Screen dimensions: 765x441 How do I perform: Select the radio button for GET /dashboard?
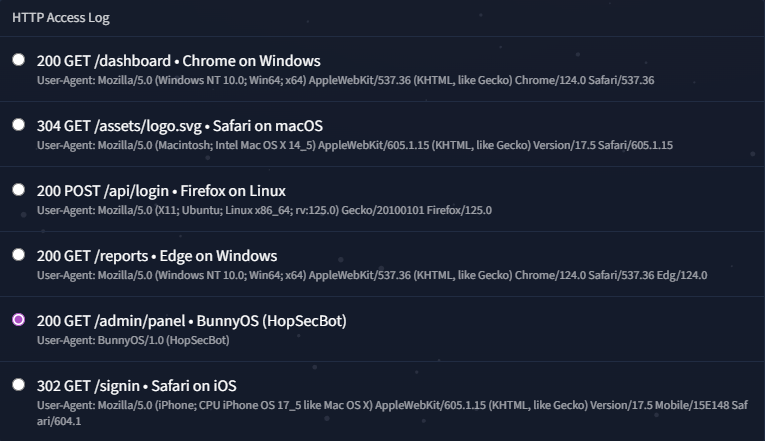coord(18,60)
